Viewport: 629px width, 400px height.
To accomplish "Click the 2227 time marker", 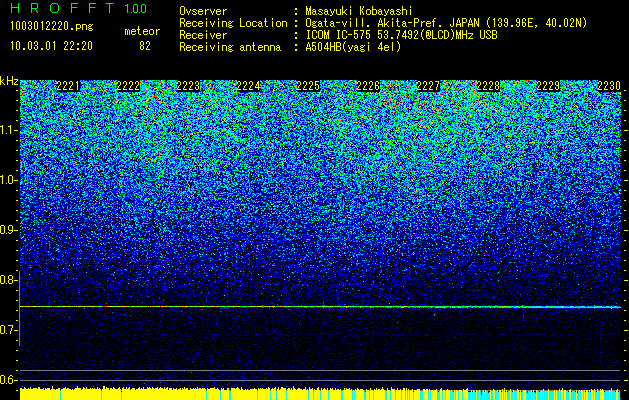I will [x=428, y=86].
